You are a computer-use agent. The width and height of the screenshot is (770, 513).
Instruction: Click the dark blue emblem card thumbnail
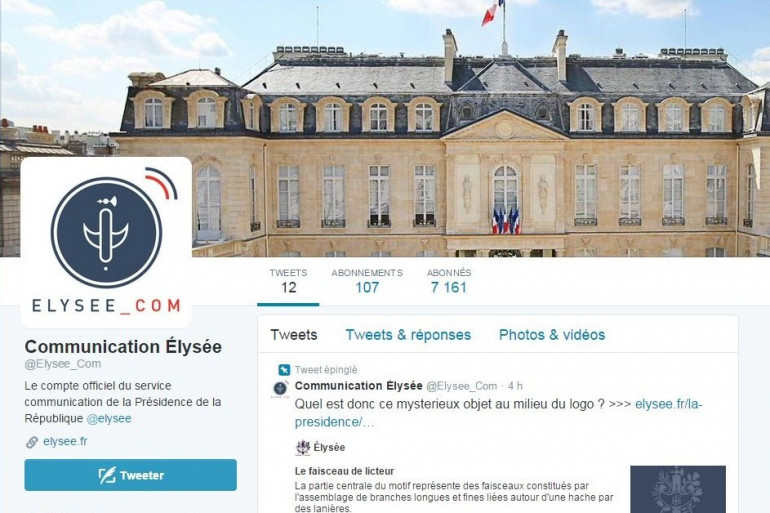678,489
